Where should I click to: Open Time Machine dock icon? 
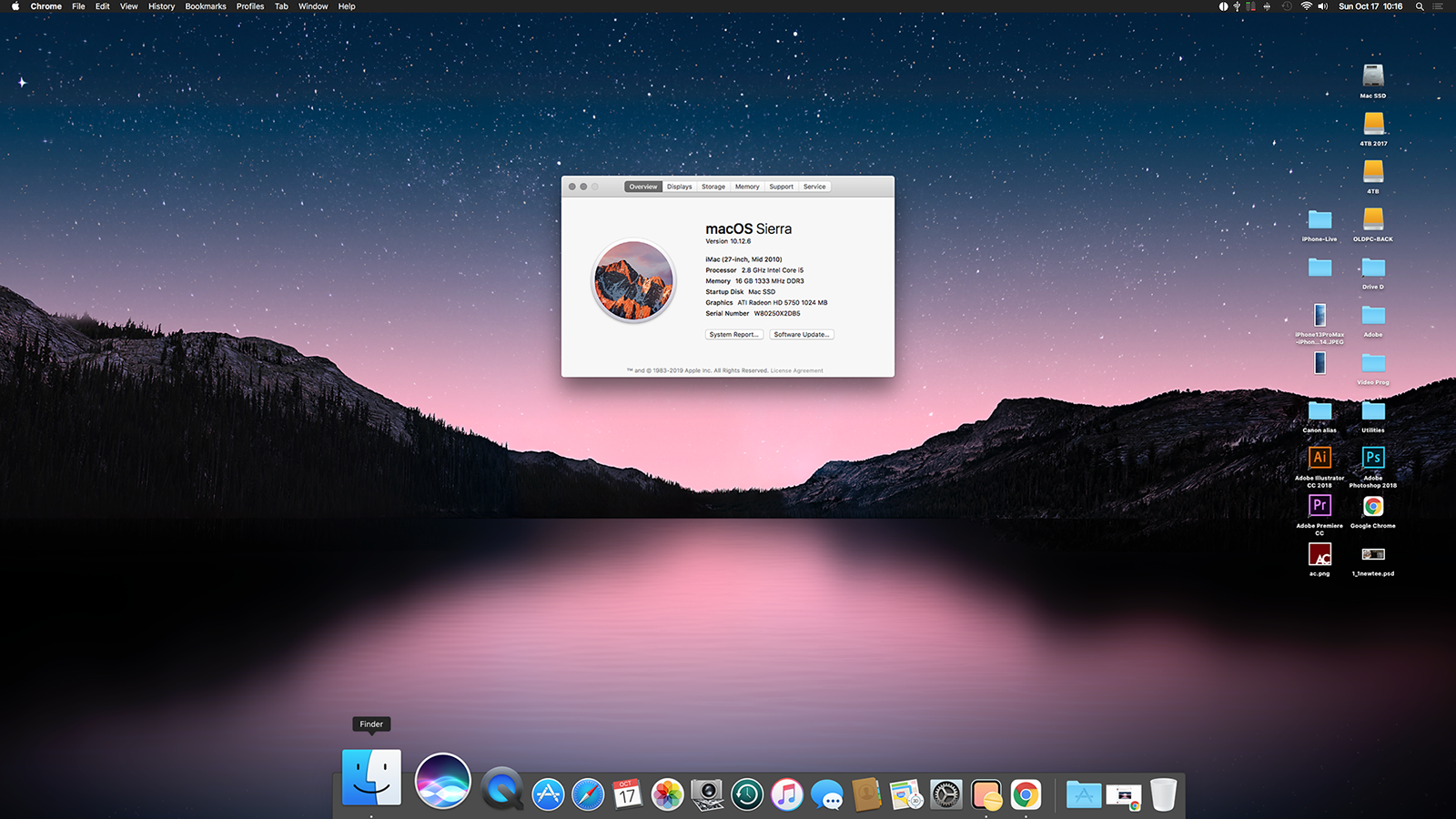click(x=747, y=794)
